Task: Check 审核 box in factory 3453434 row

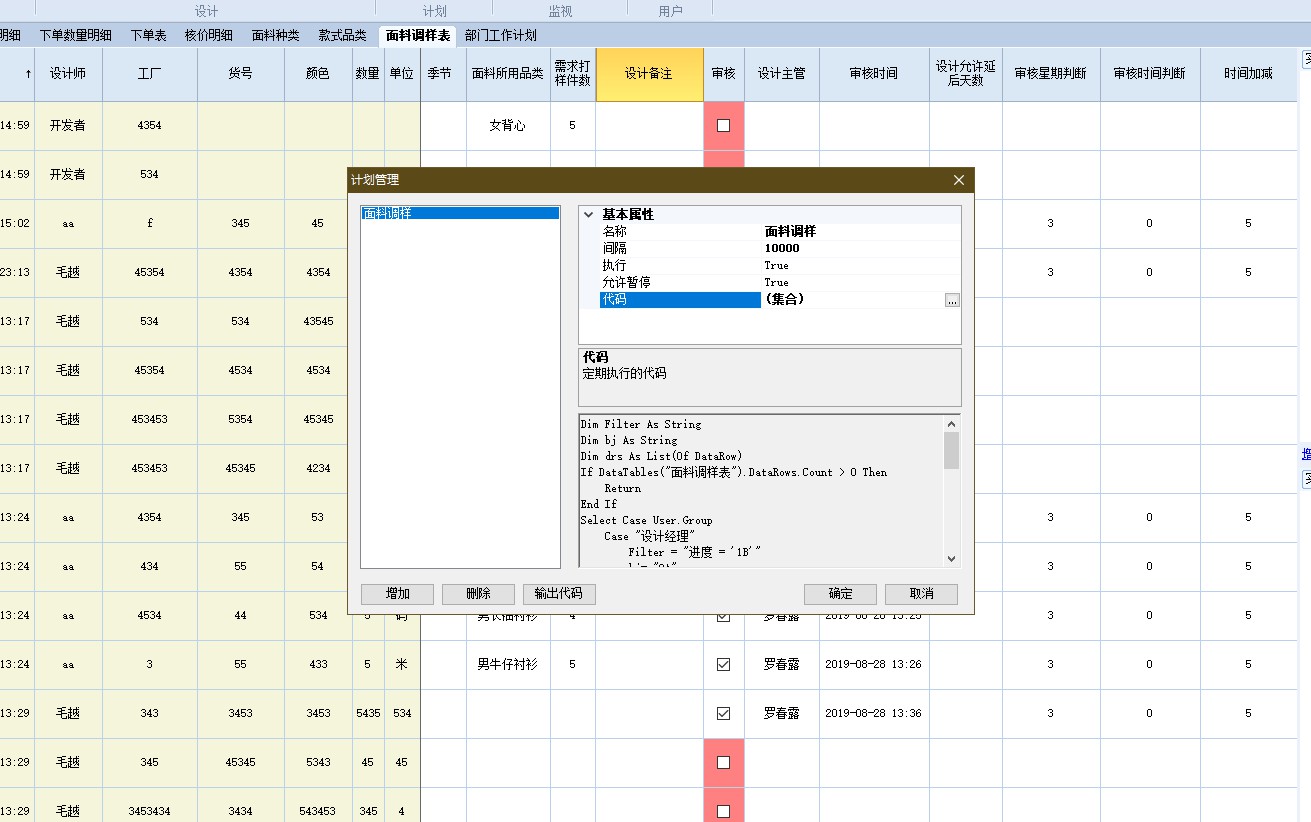Action: pos(724,811)
